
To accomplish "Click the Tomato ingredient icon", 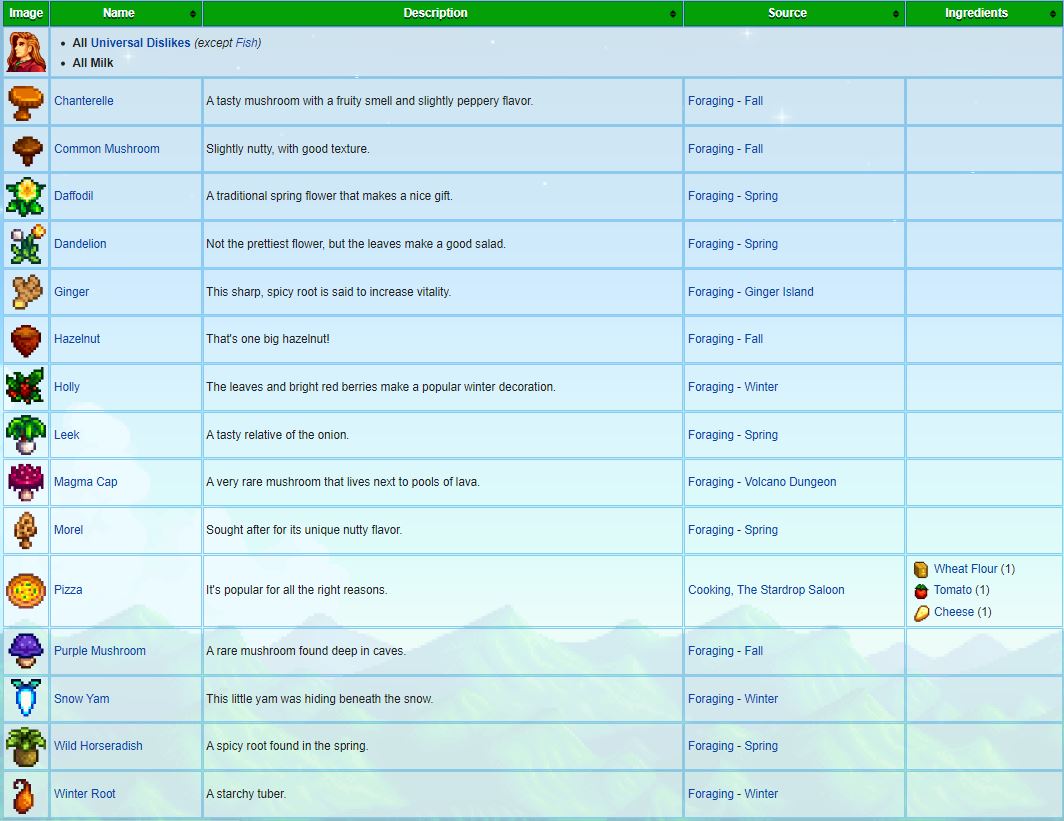I will click(921, 590).
